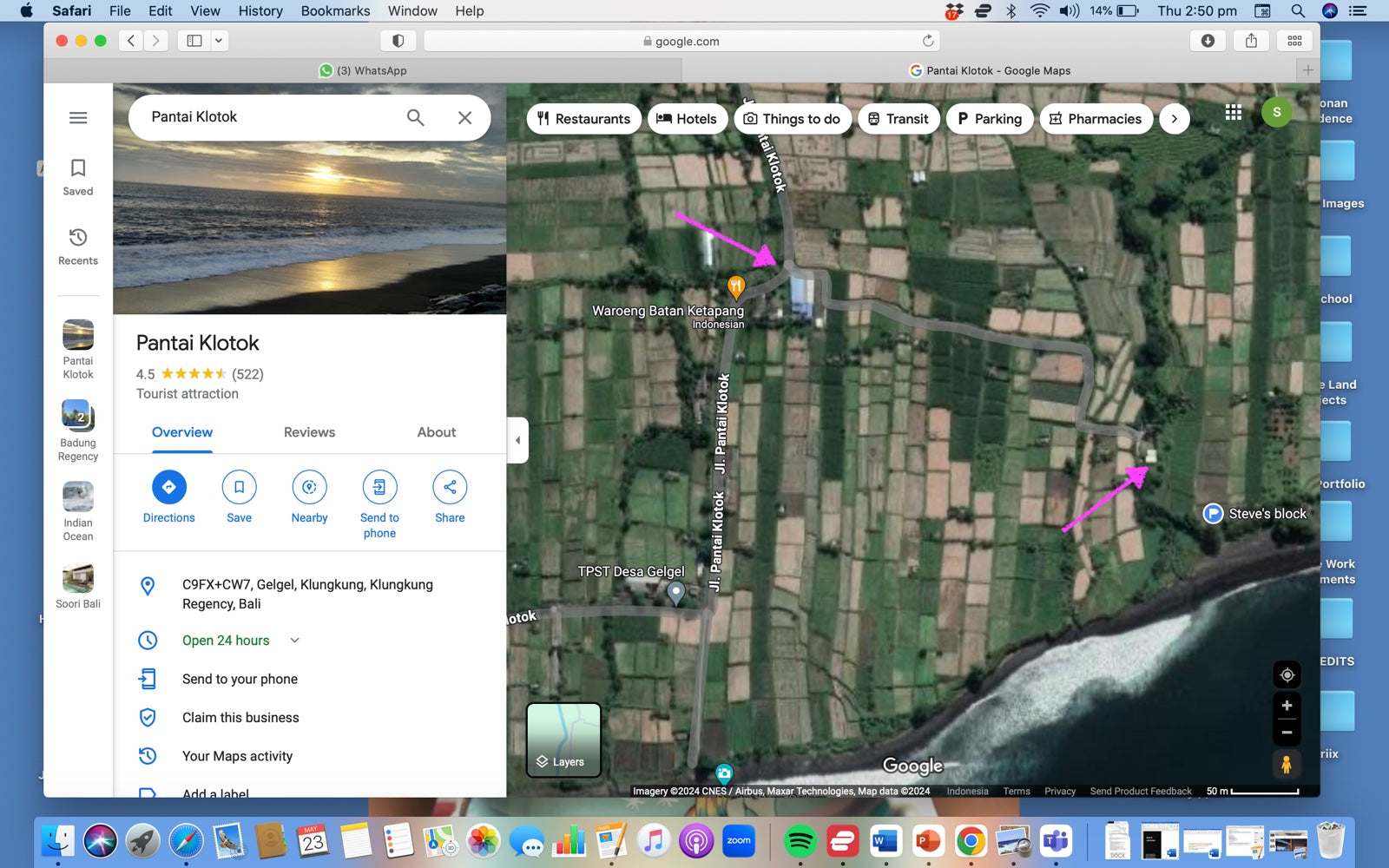Open the Google apps grid icon
Viewport: 1389px width, 868px height.
[x=1233, y=112]
